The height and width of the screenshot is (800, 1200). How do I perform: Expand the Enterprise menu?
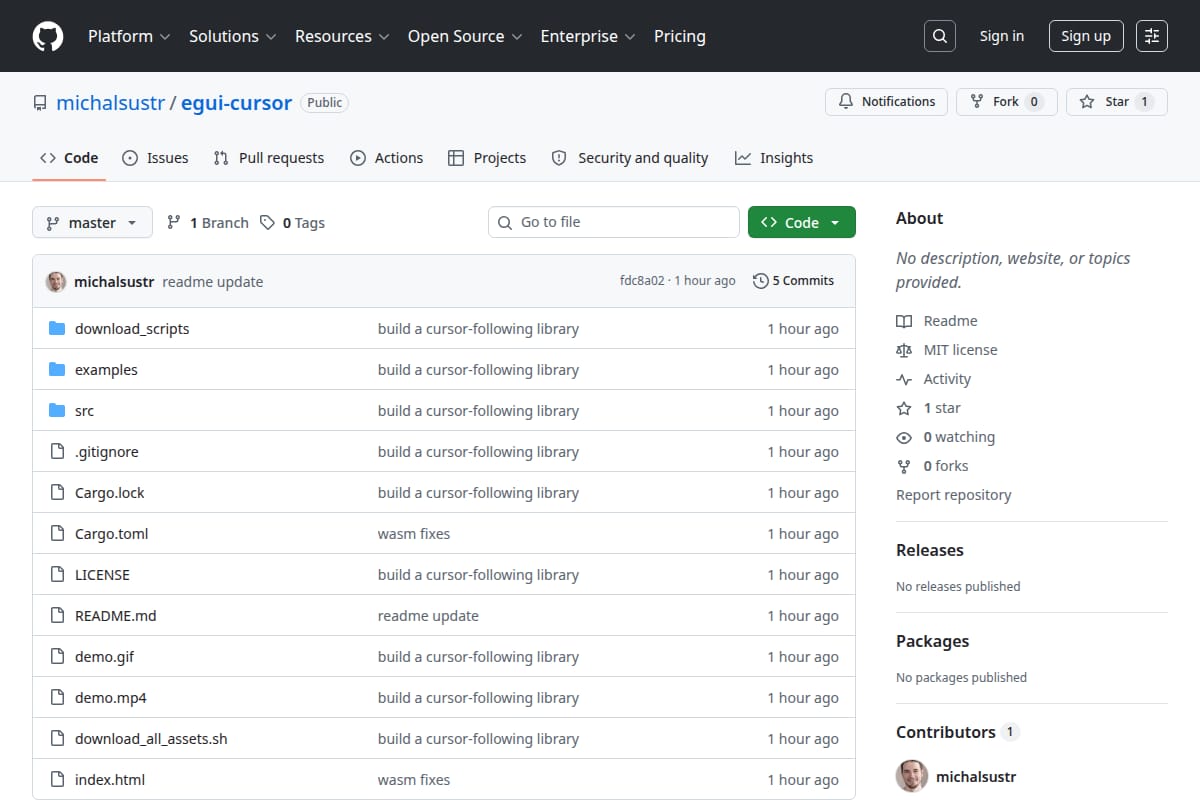pyautogui.click(x=588, y=36)
